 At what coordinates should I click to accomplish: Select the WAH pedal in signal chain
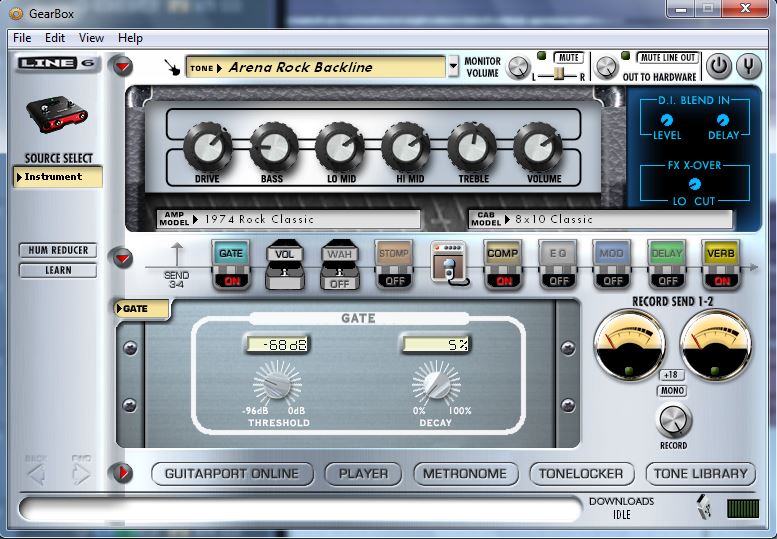tap(339, 265)
